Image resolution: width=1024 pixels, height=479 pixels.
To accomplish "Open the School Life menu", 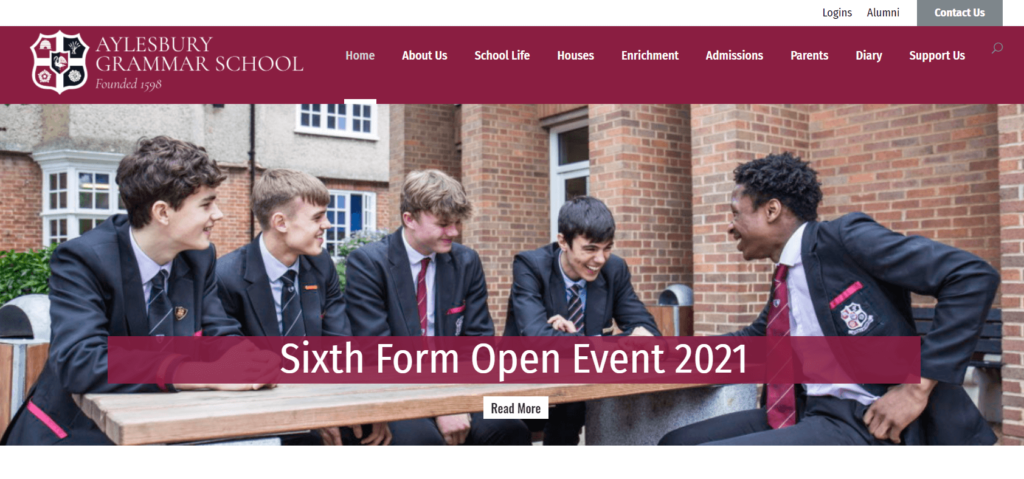I will pos(502,56).
